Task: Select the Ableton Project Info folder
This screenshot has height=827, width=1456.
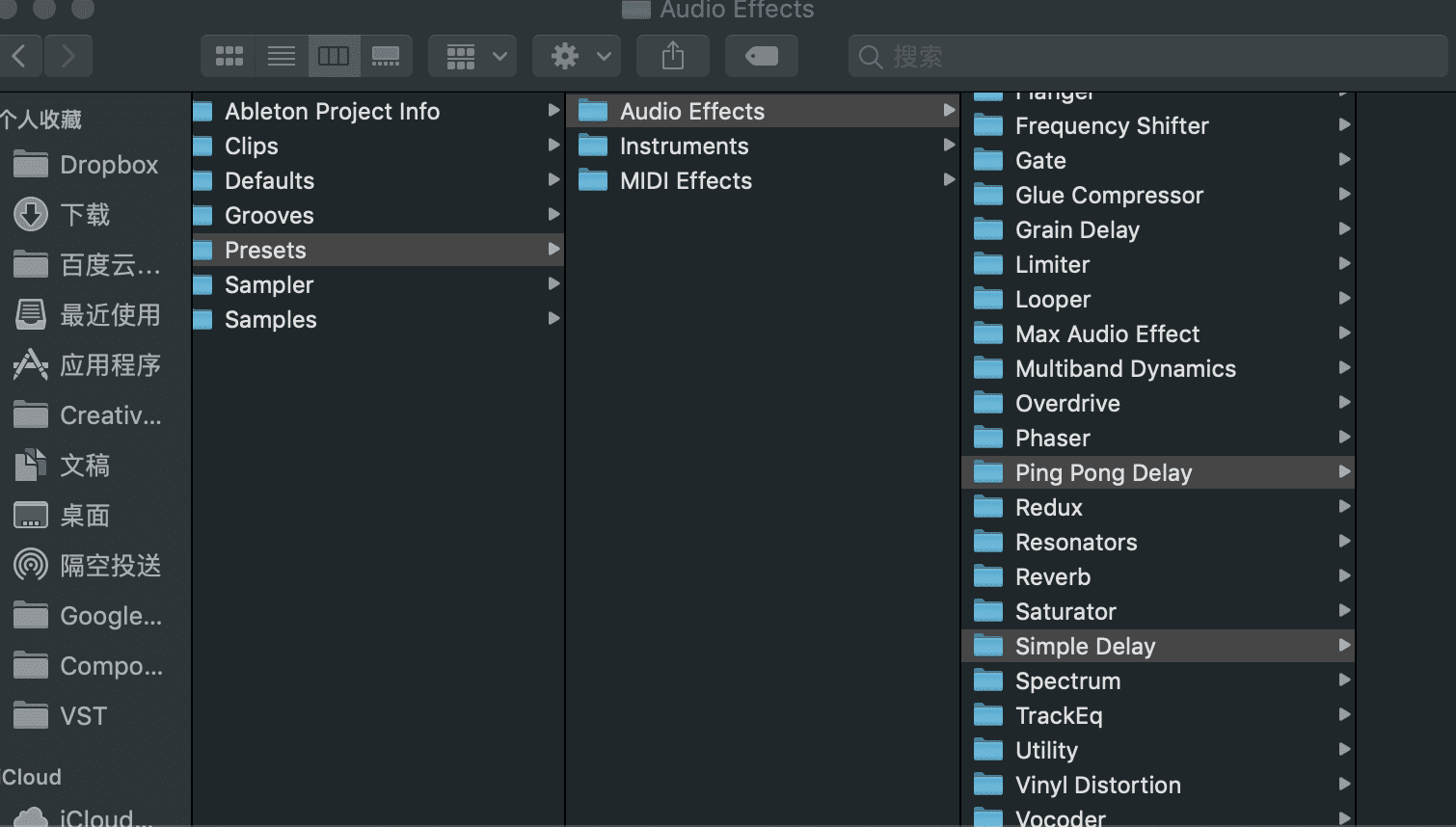Action: point(378,111)
